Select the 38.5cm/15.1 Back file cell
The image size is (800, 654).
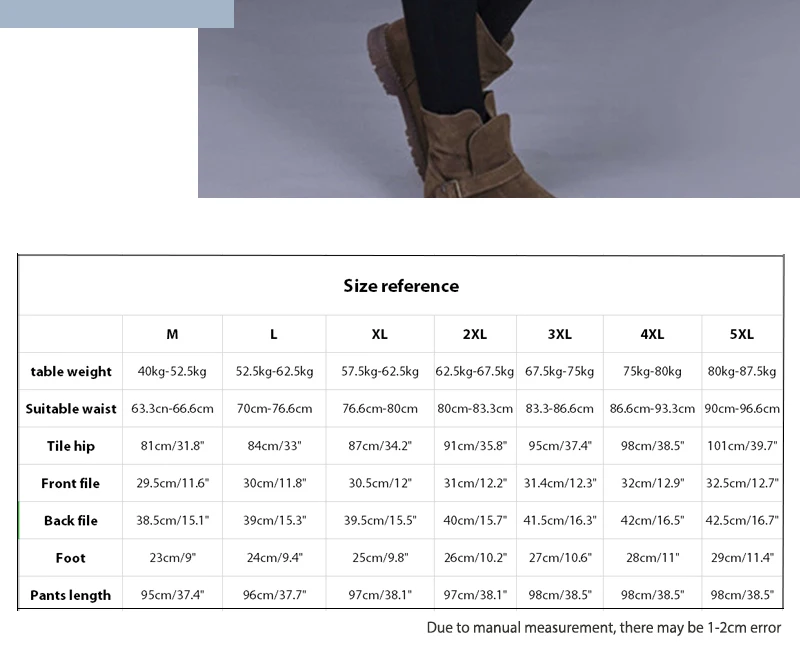[x=172, y=520]
